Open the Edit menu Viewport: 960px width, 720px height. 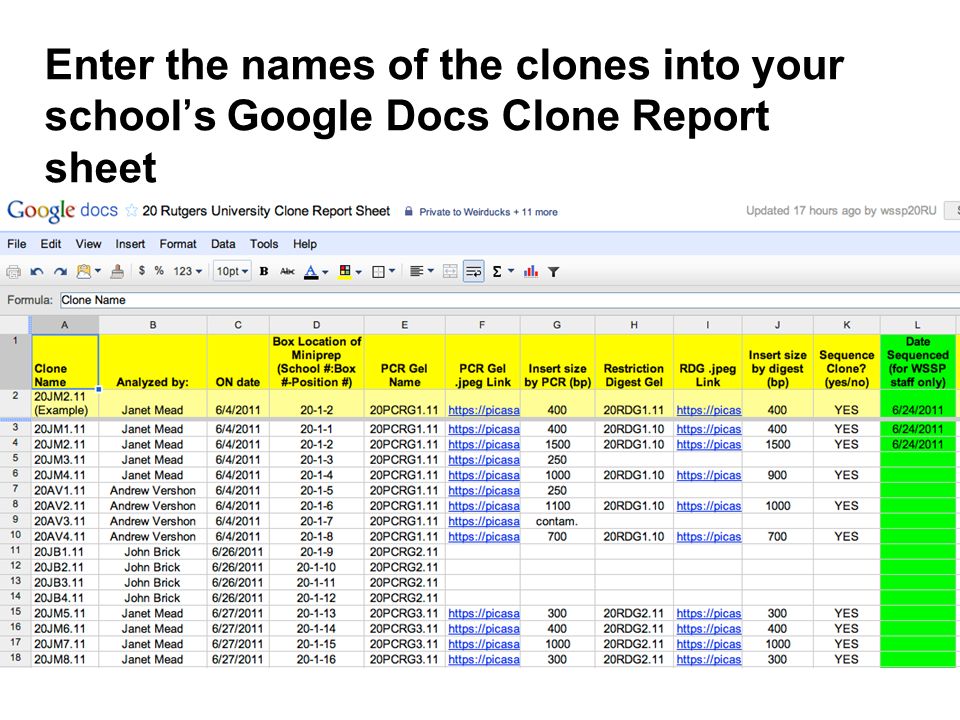pyautogui.click(x=51, y=244)
